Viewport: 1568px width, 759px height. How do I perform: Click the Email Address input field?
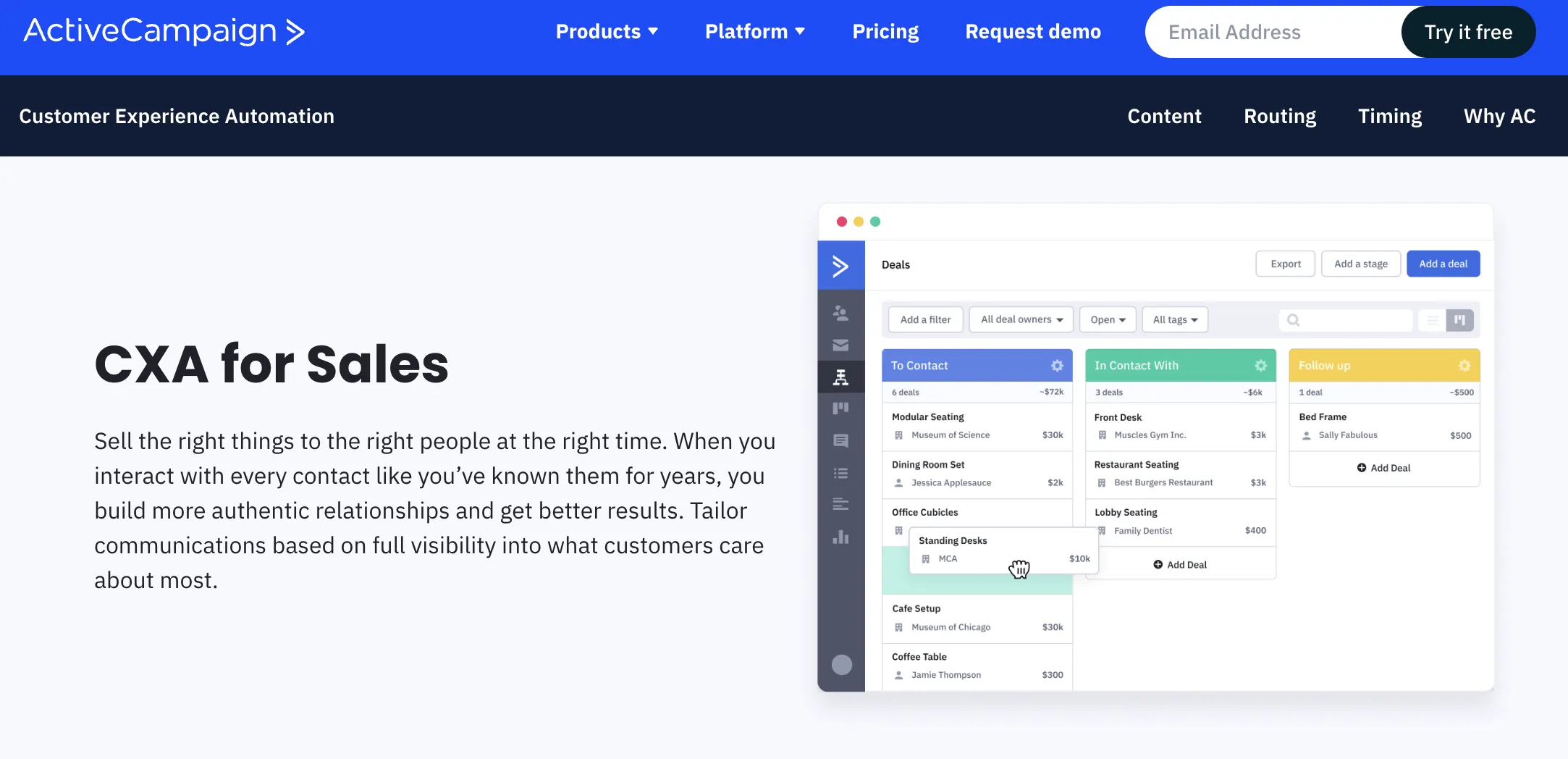pyautogui.click(x=1274, y=32)
